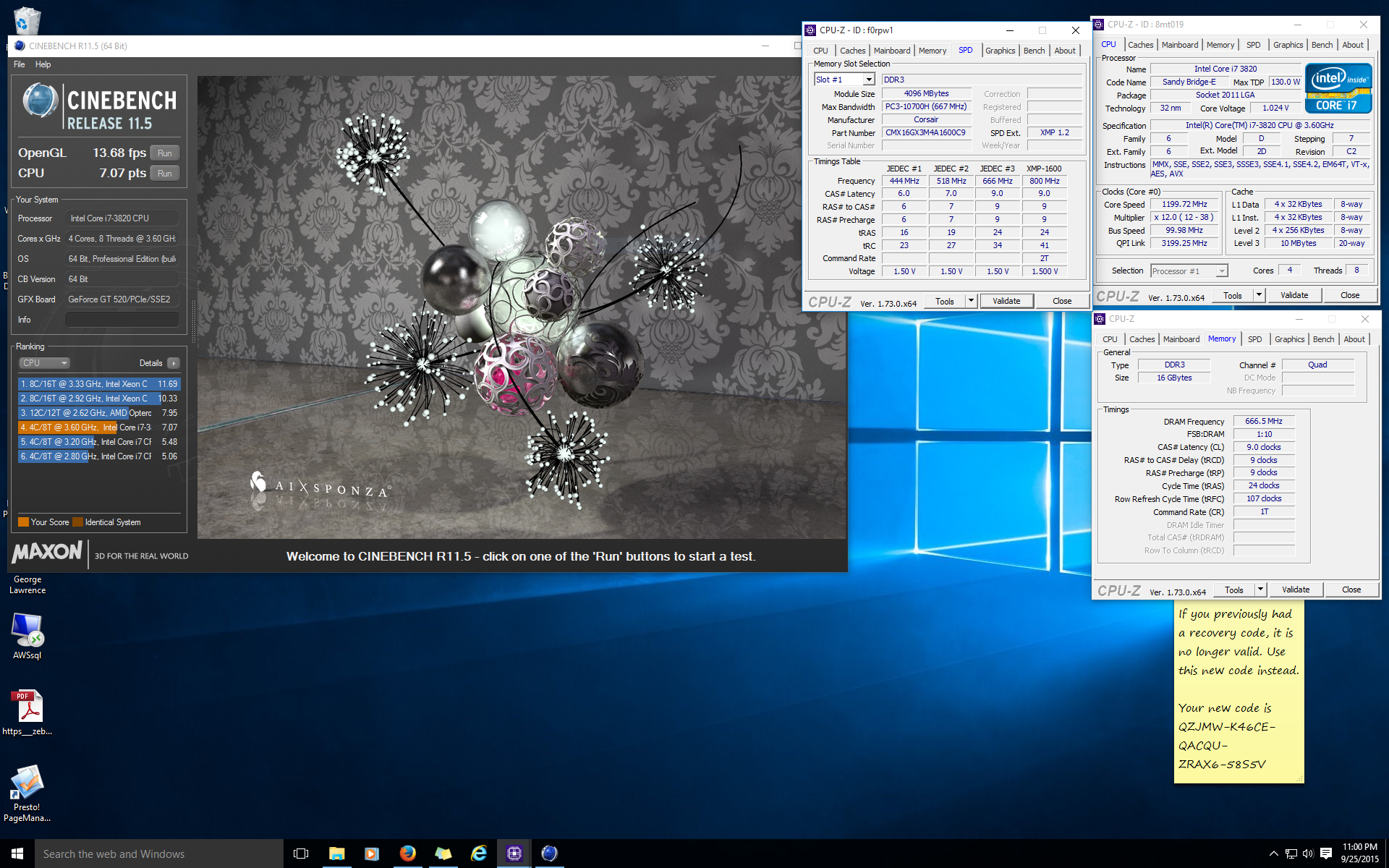The width and height of the screenshot is (1389, 868).
Task: Select ranking row 3 AMD Opteron
Action: coord(99,413)
